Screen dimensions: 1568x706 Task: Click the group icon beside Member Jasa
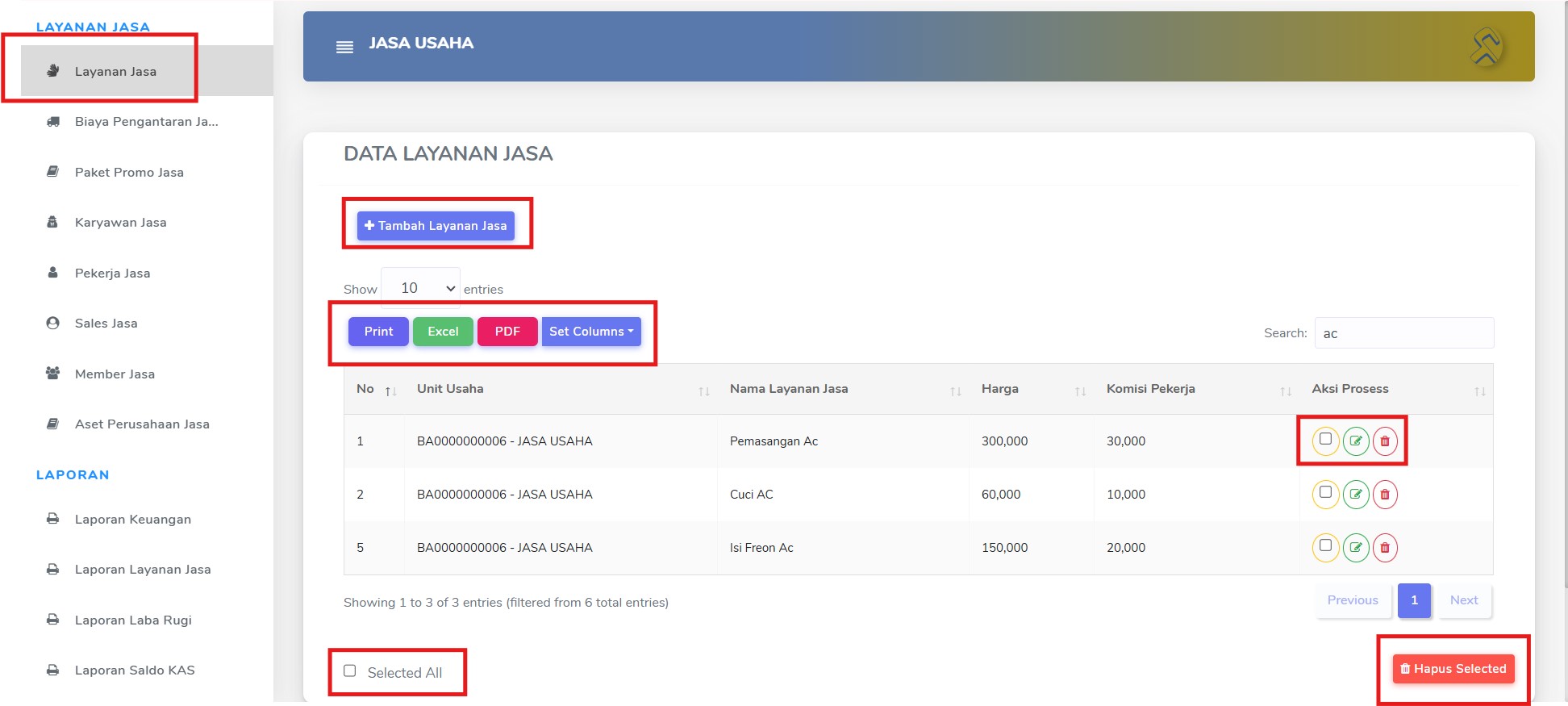click(x=53, y=374)
